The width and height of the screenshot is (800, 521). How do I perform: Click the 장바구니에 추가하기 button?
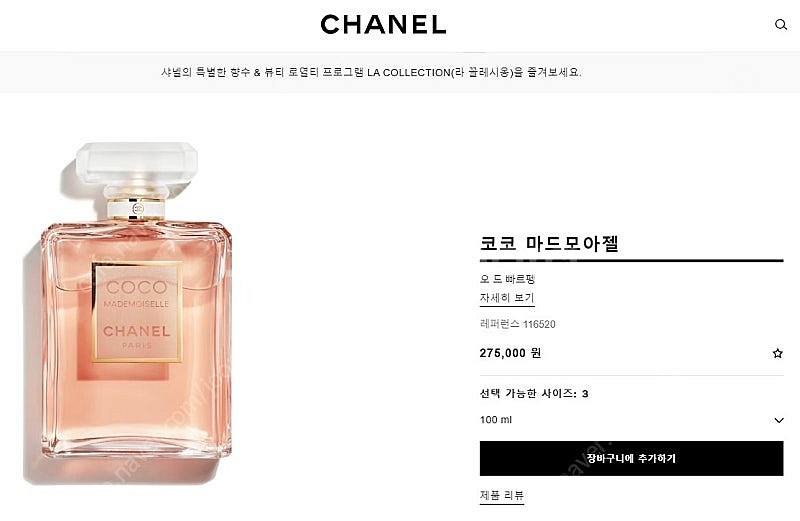pyautogui.click(x=632, y=458)
